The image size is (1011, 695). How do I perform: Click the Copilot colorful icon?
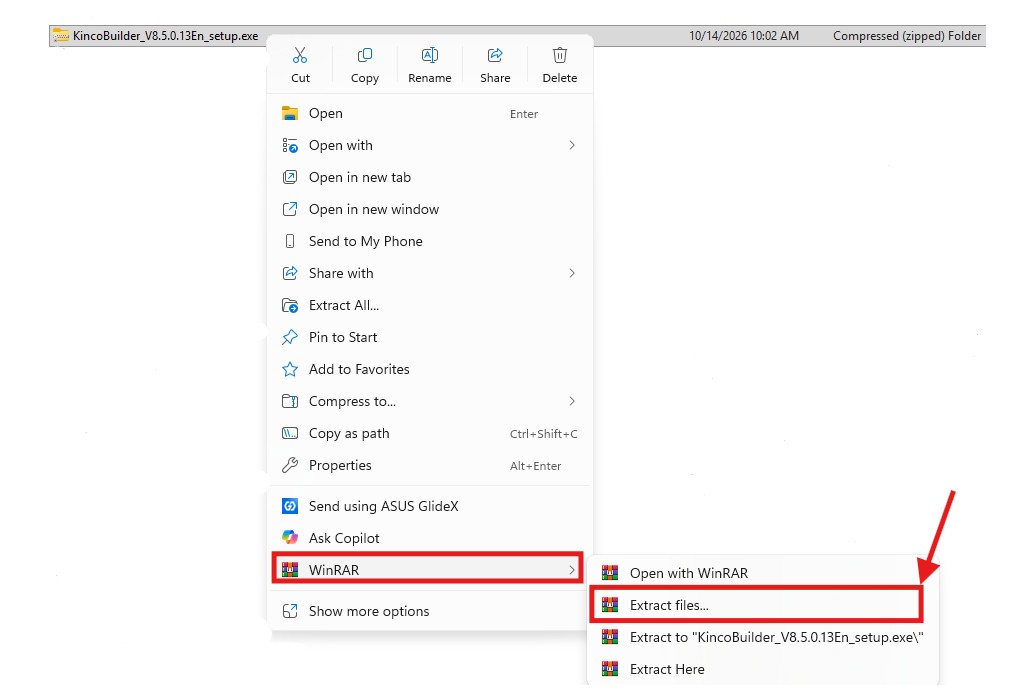point(290,538)
